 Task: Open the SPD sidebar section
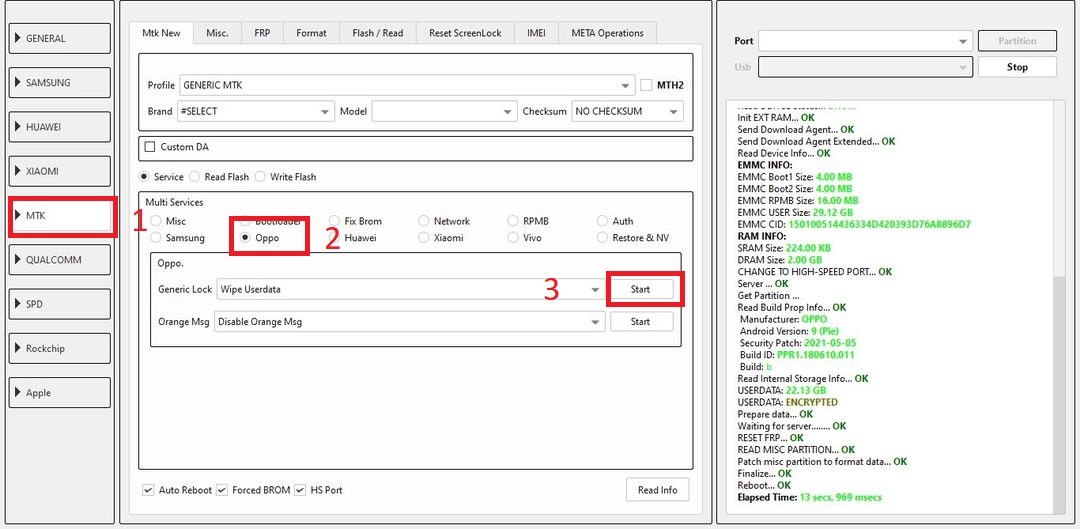pyautogui.click(x=60, y=304)
